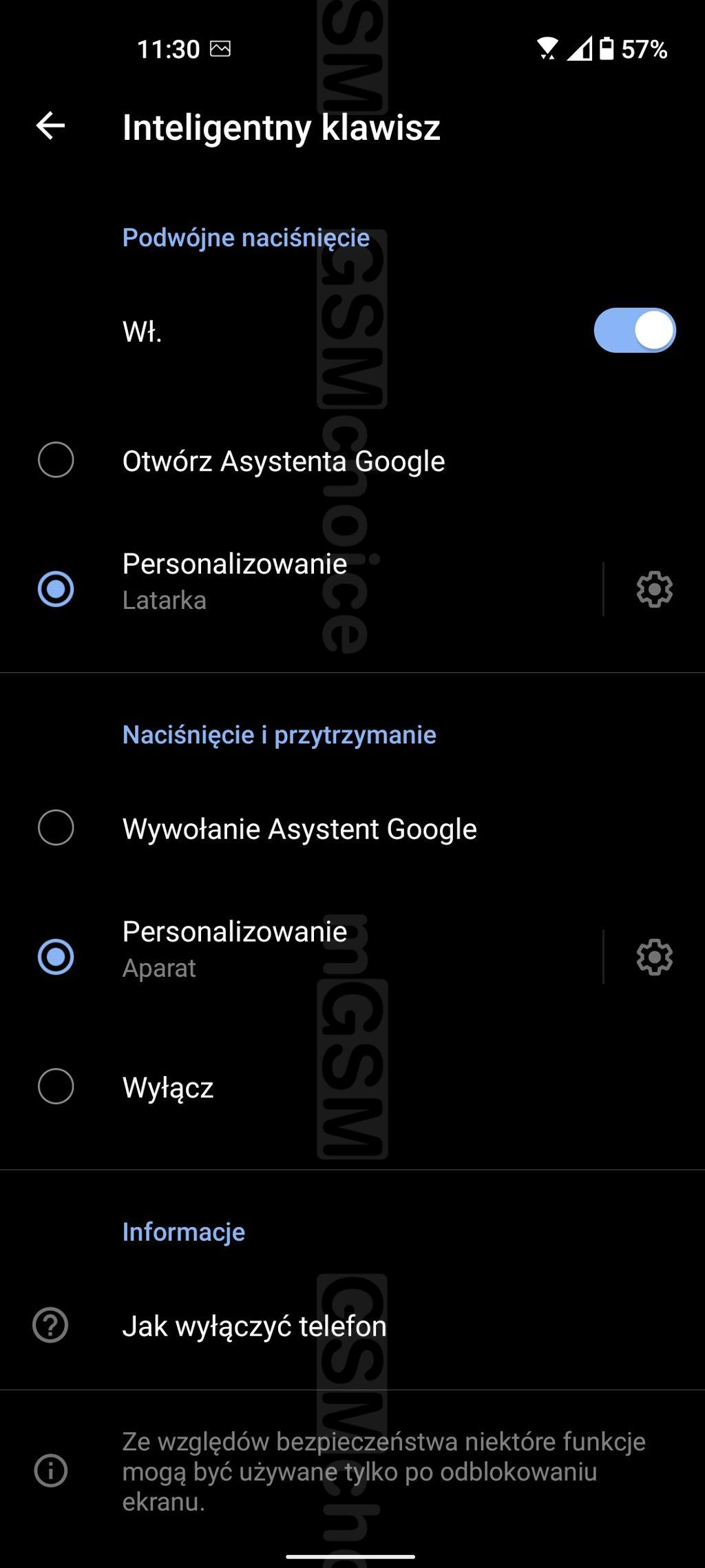Open Jak wyłączyć telefon info
The height and width of the screenshot is (1568, 705).
click(352, 1325)
